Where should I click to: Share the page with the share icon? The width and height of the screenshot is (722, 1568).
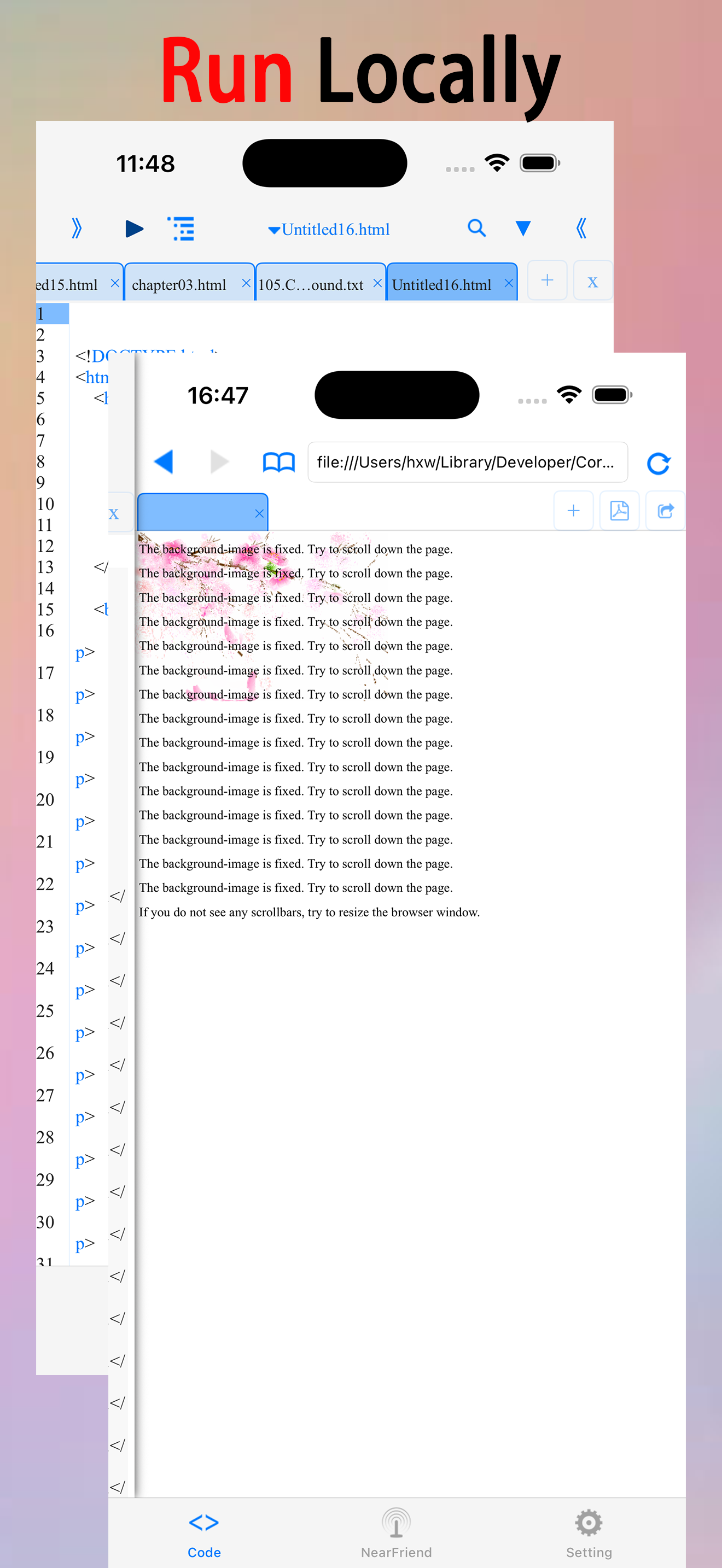point(665,510)
